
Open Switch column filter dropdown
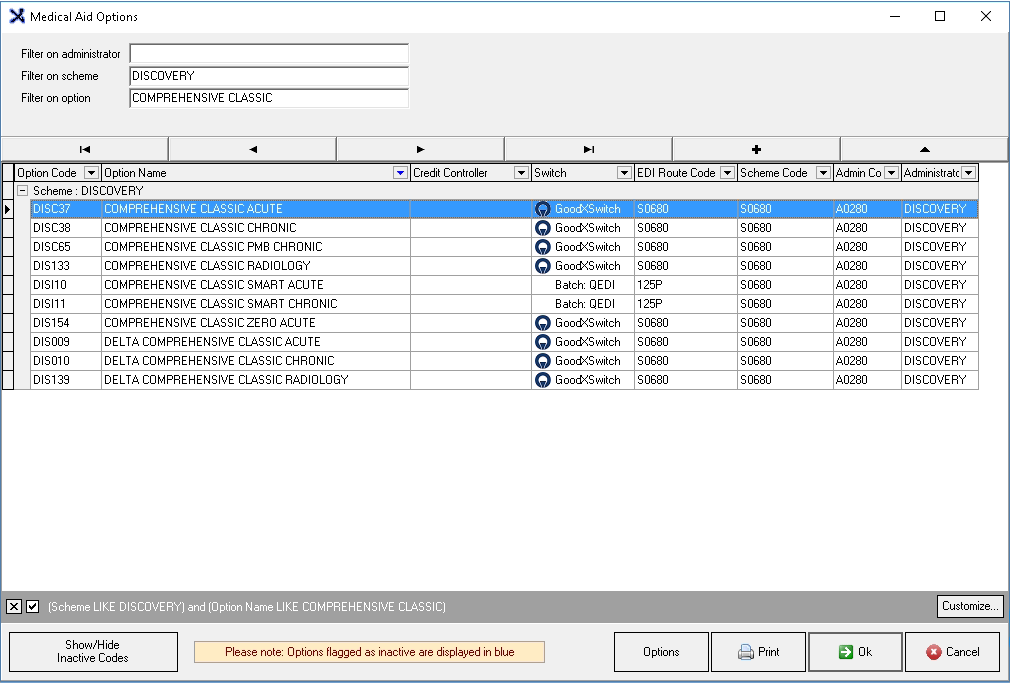point(624,173)
